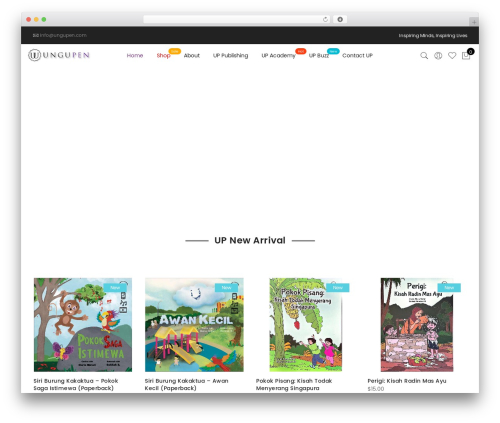Viewport: 500px width, 423px height.
Task: Open the Awan Kecil book cover
Action: [194, 325]
